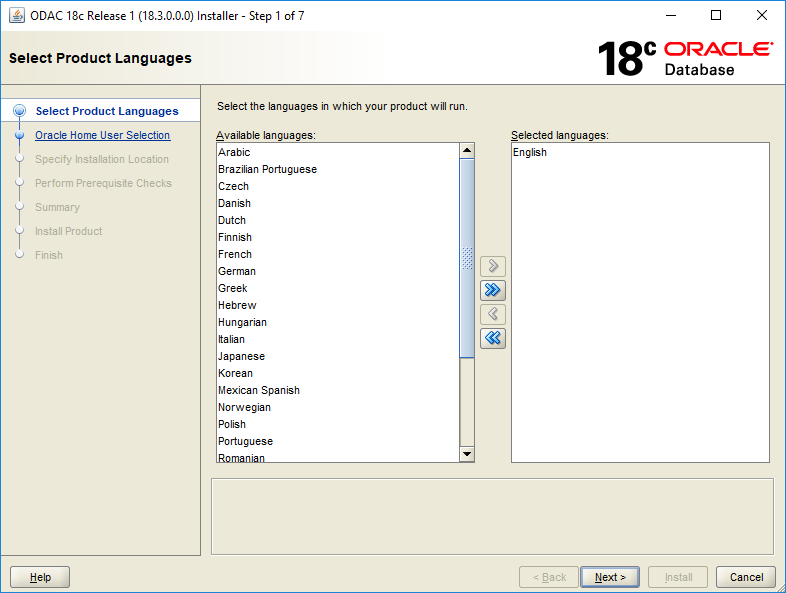Screen dimensions: 786x593
Task: Click the add-all languages double-arrow button
Action: (493, 290)
